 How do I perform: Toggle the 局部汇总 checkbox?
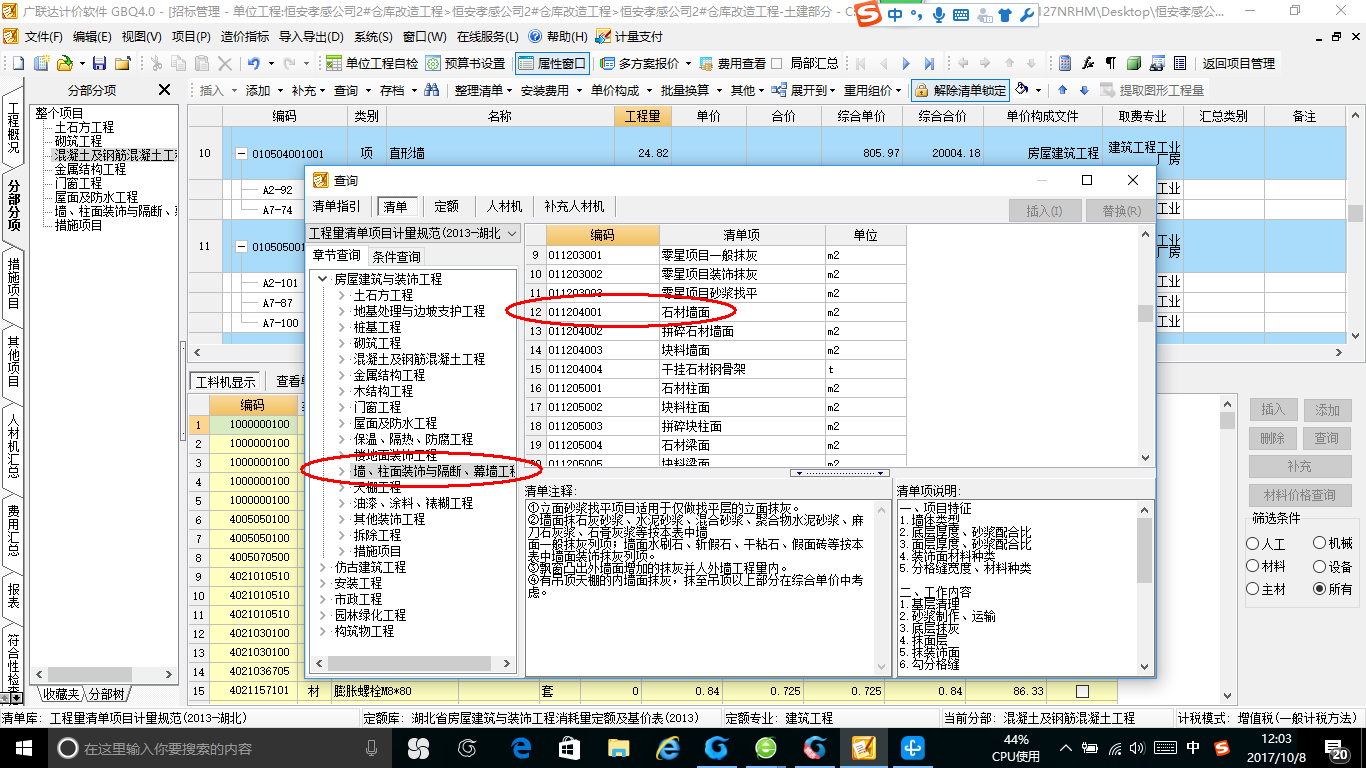click(x=777, y=63)
